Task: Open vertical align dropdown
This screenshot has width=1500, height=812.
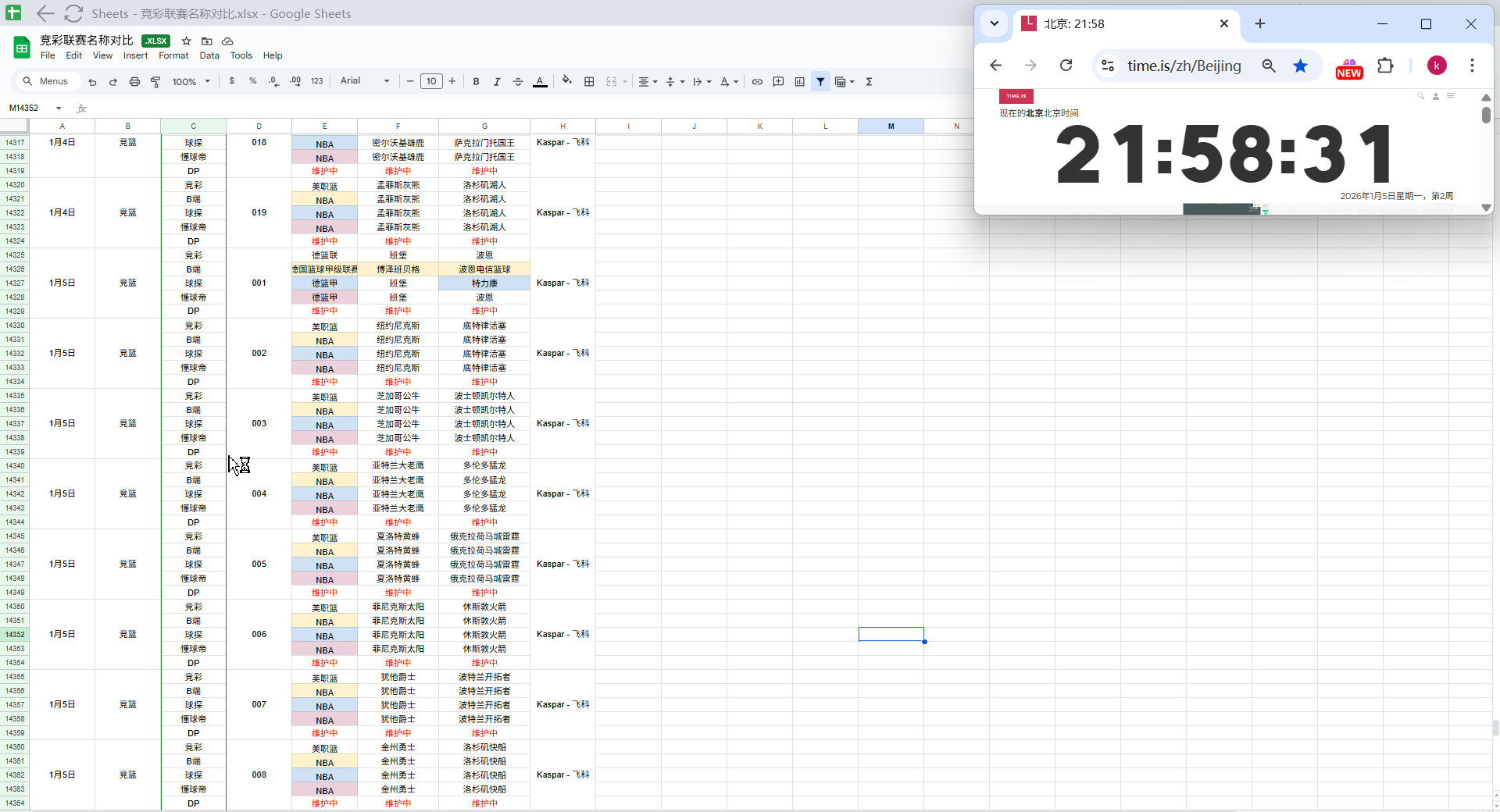Action: pyautogui.click(x=675, y=81)
